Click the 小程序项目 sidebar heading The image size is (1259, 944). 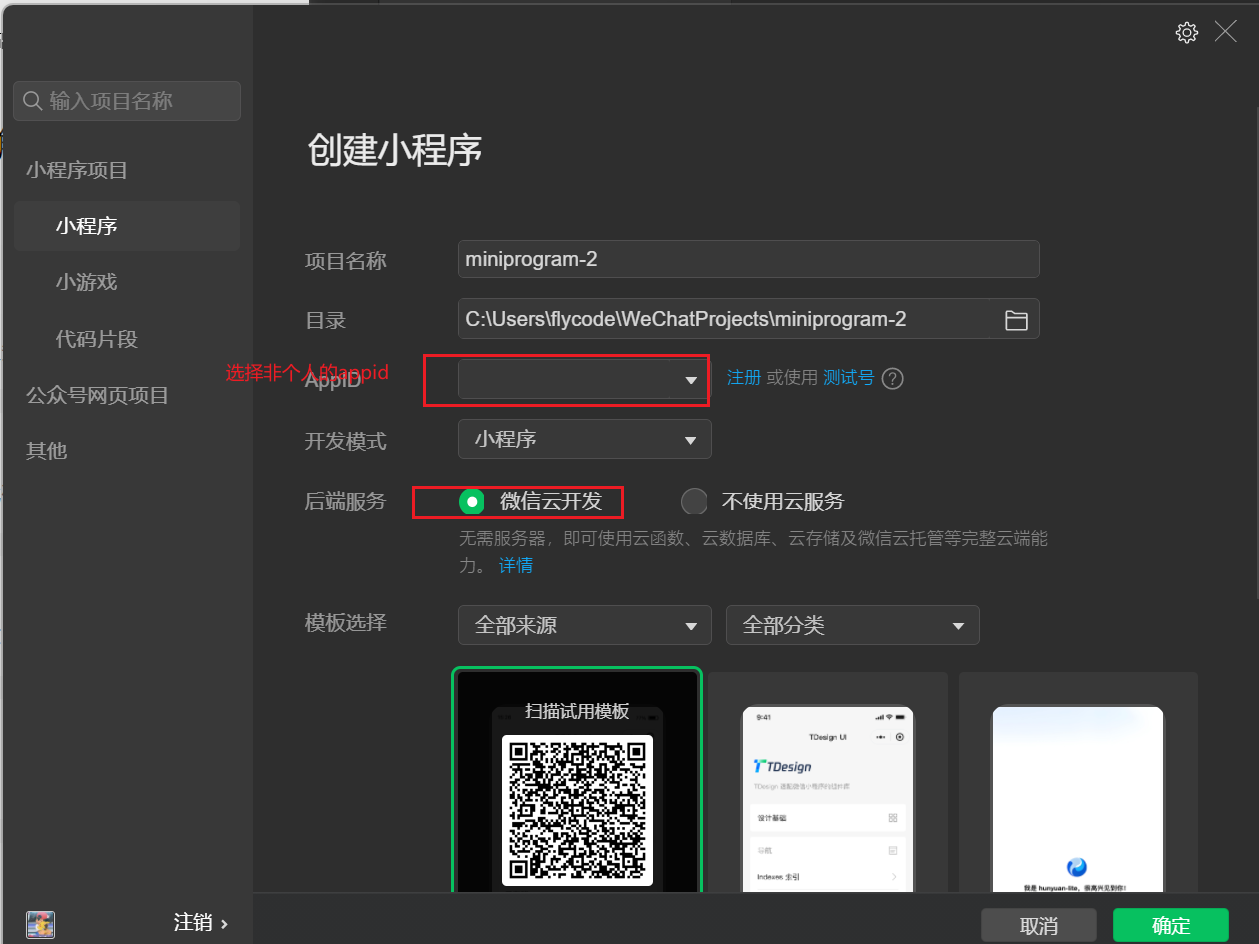click(77, 170)
